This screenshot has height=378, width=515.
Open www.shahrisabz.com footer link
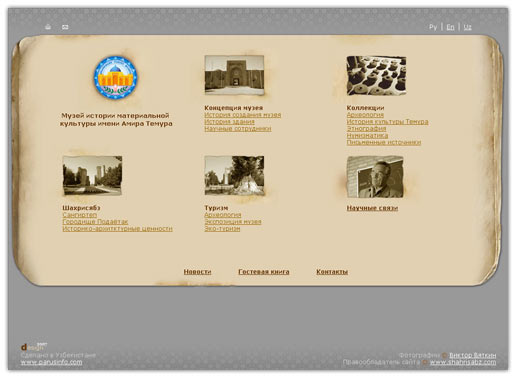tap(463, 362)
